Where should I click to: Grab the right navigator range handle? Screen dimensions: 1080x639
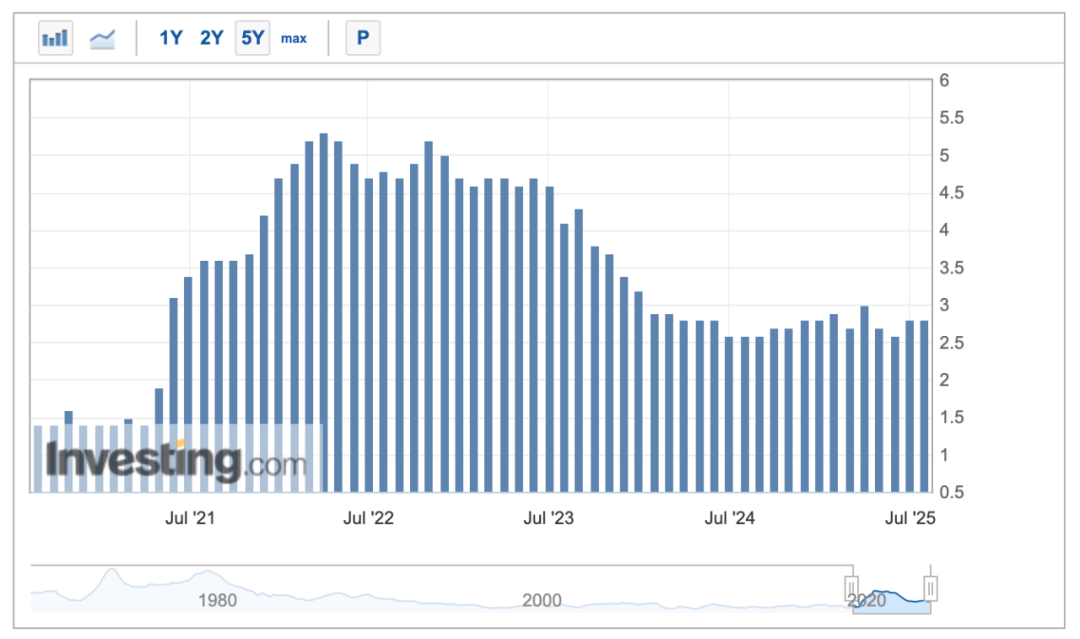[x=930, y=587]
